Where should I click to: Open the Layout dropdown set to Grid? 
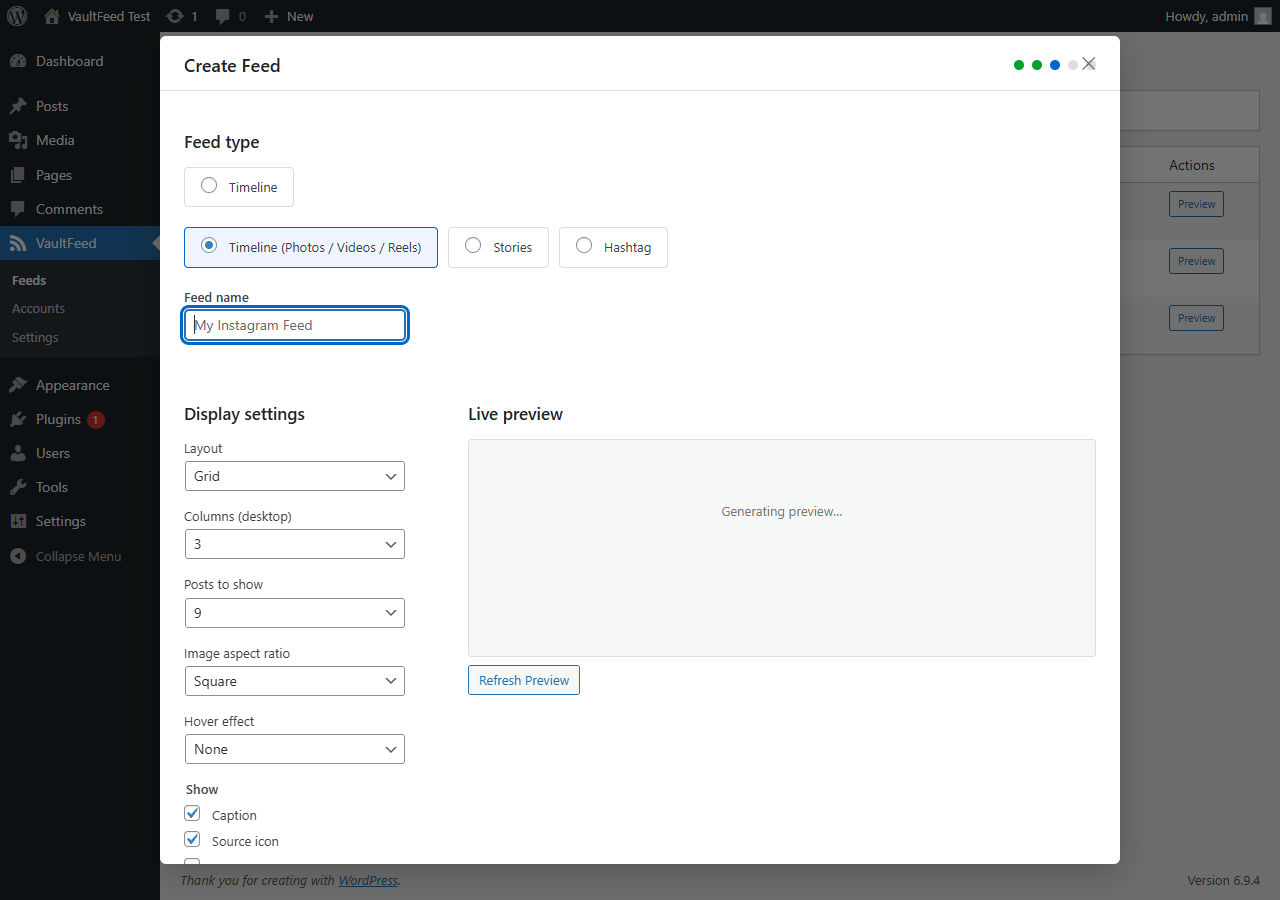[295, 476]
